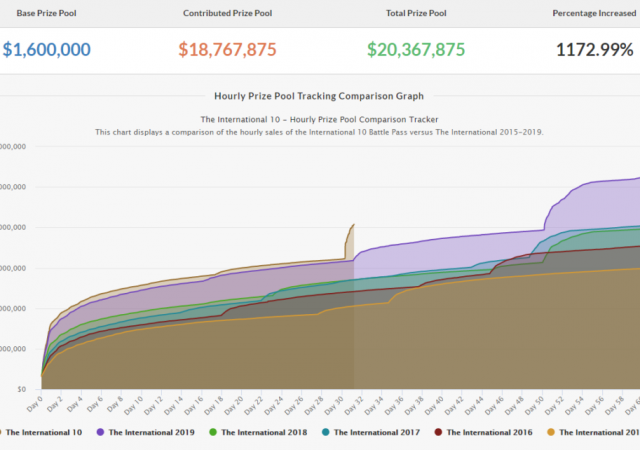
Task: Click the Hourly Prize Pool Tracking Comparison Graph heading
Action: [319, 96]
